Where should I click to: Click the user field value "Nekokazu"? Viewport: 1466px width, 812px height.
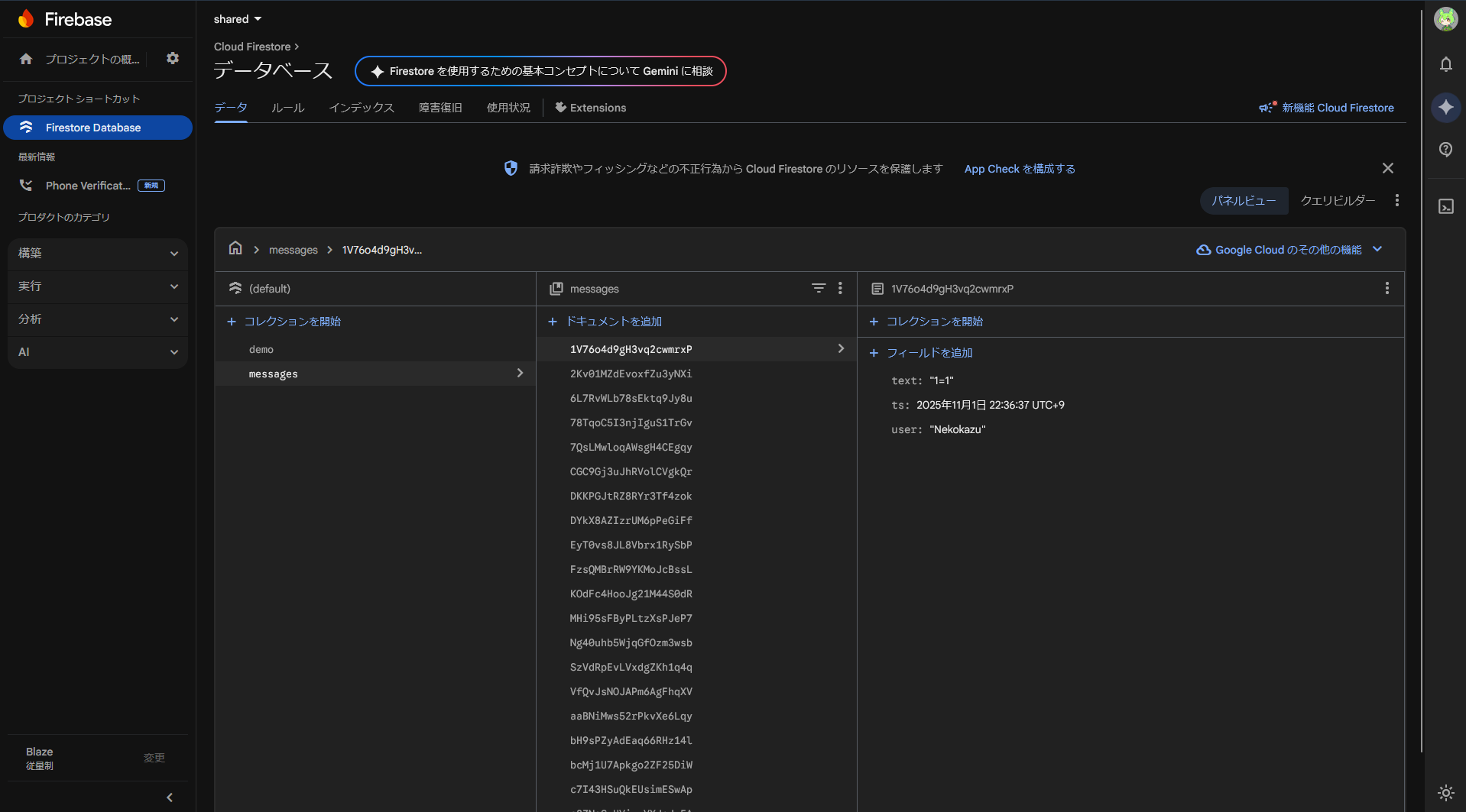tap(958, 429)
